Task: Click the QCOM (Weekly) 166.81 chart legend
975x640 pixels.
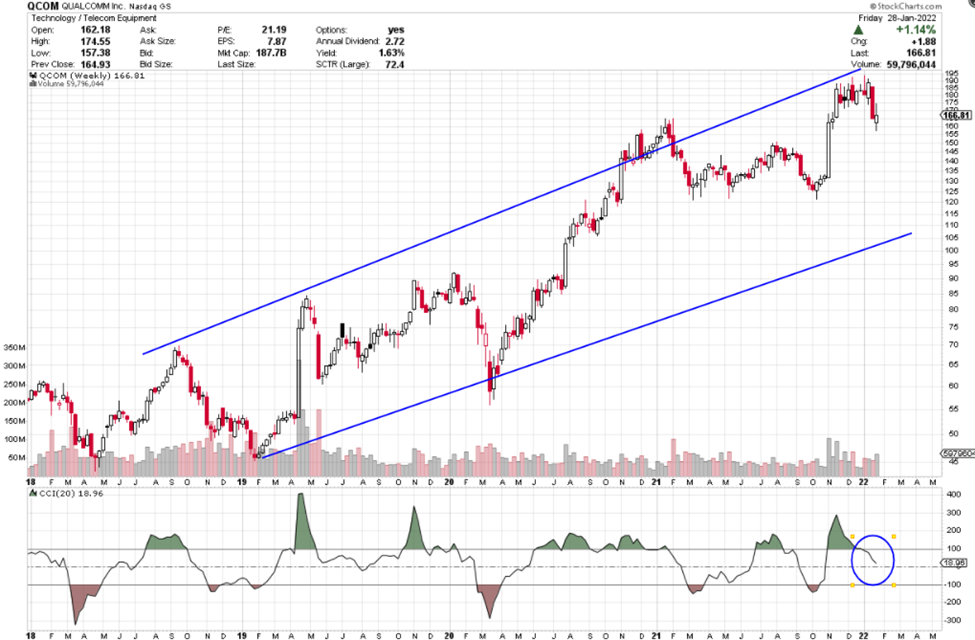Action: (x=92, y=76)
